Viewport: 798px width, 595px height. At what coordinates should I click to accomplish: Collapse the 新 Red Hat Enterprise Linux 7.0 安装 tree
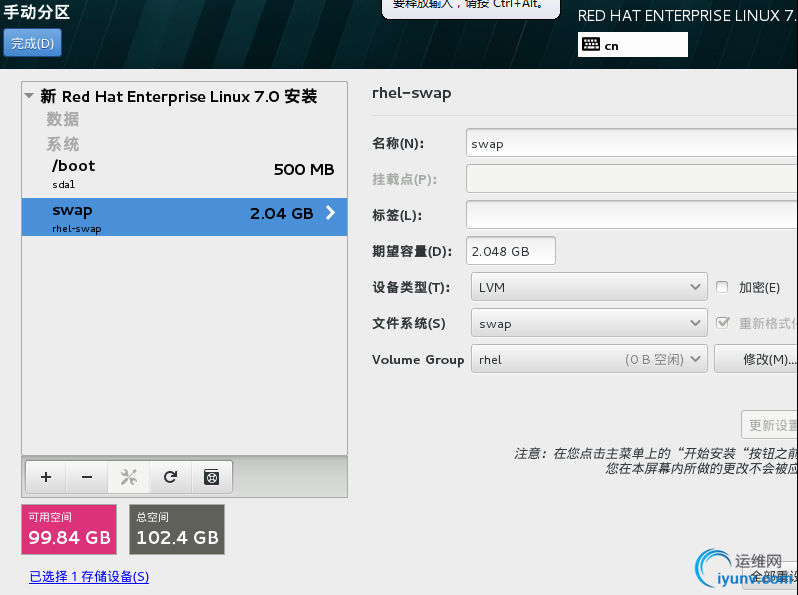(30, 96)
